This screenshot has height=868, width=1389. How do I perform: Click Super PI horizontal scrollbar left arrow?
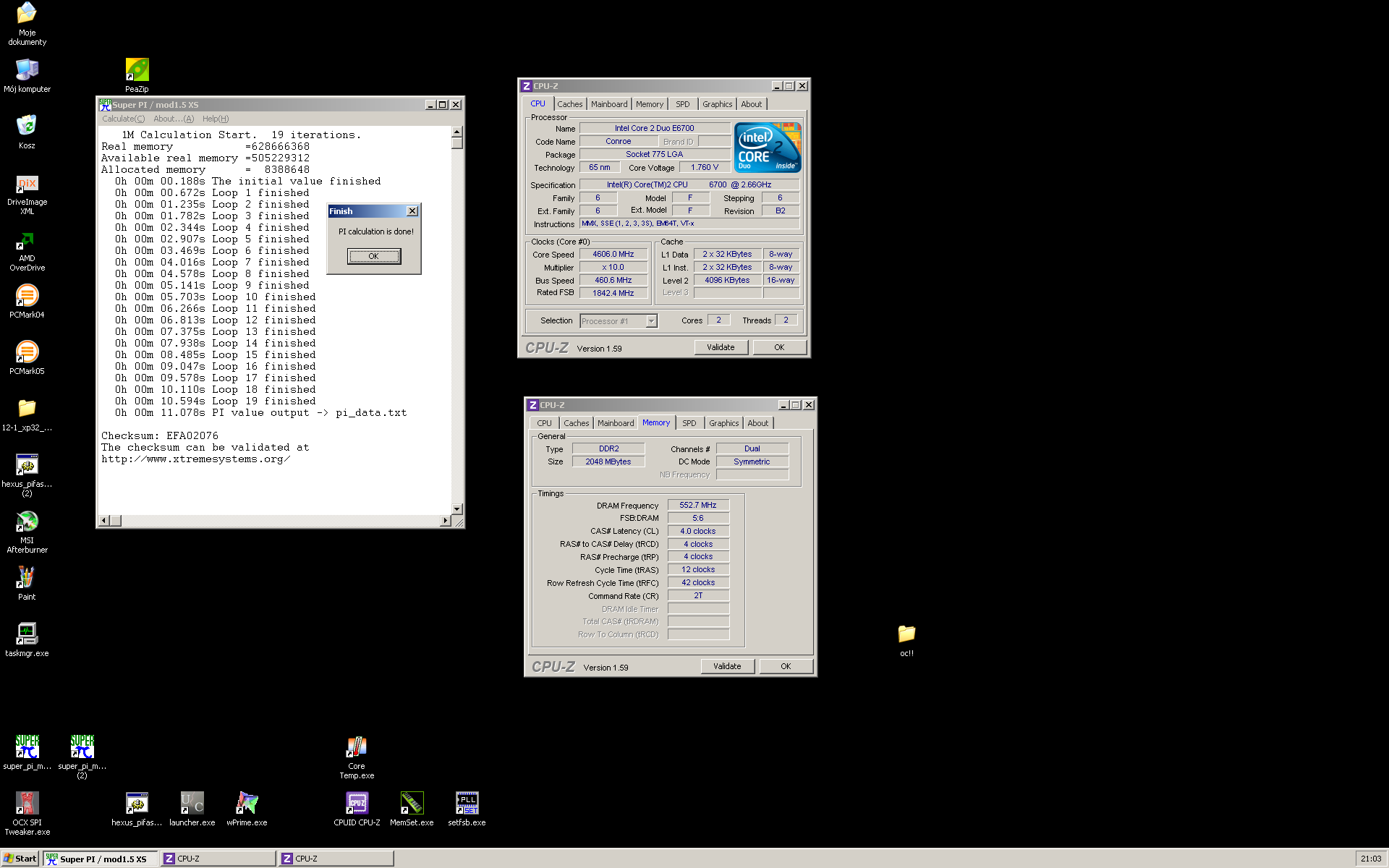(103, 521)
